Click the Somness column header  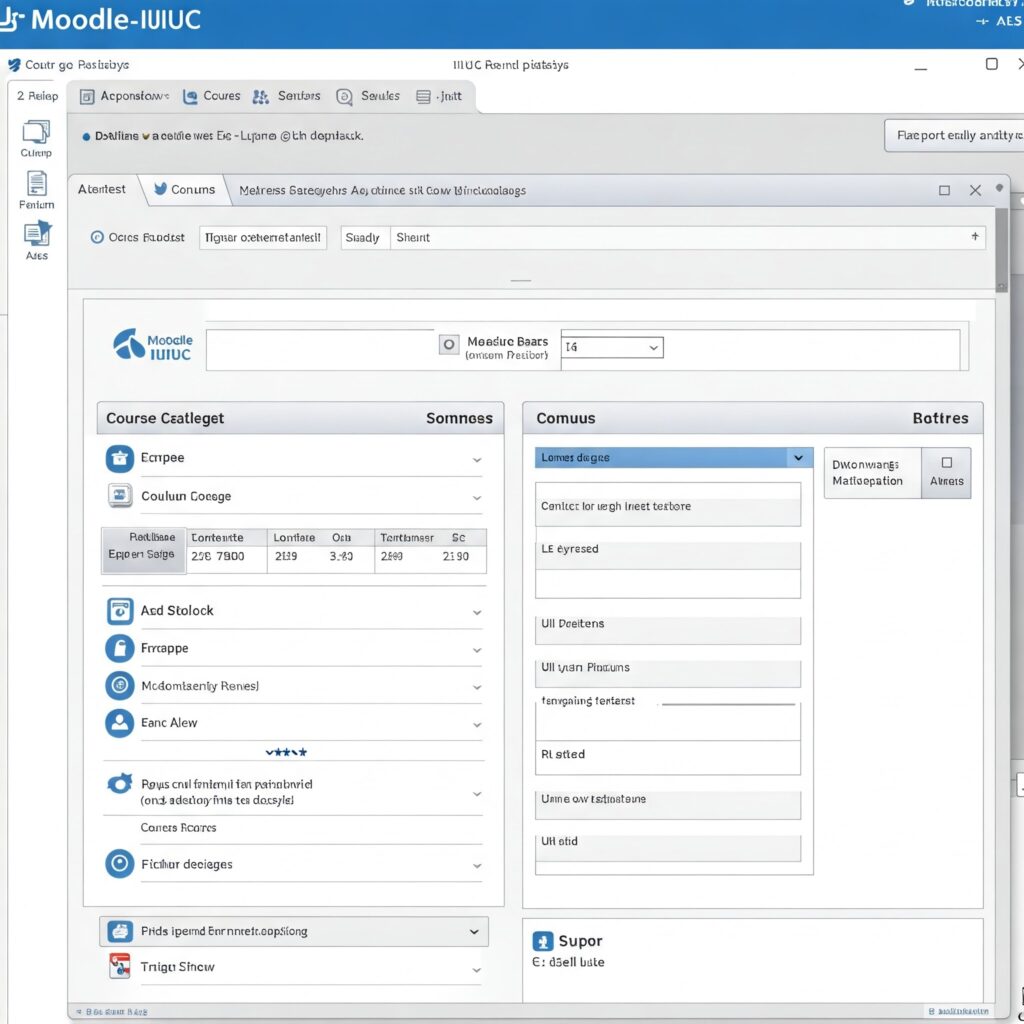[459, 418]
